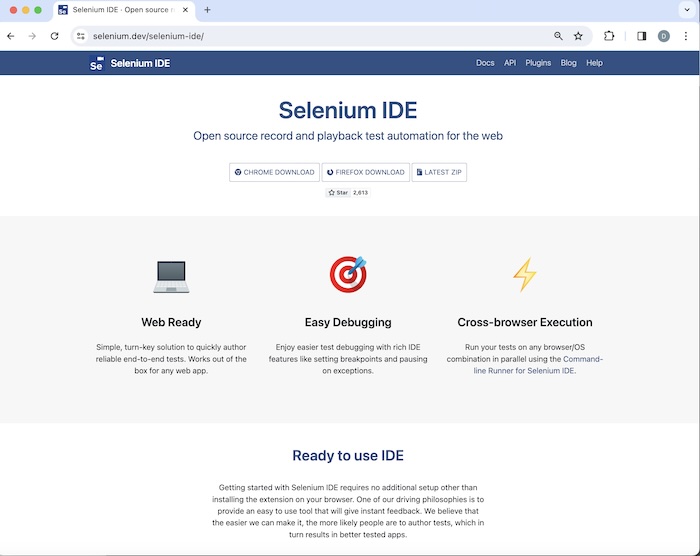Click the Firefox Download button
700x556 pixels.
coord(366,172)
